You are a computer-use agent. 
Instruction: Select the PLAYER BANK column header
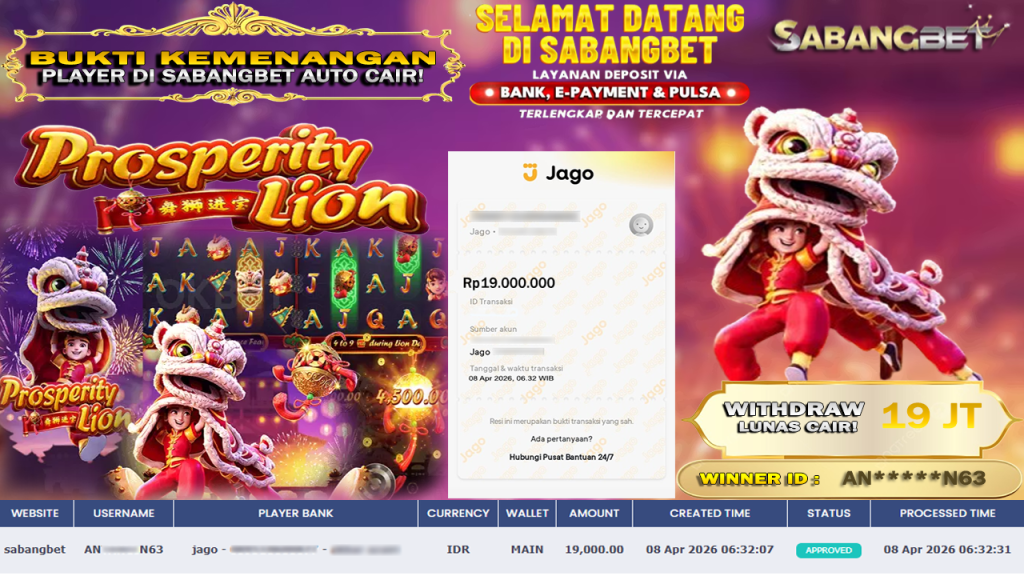point(295,513)
